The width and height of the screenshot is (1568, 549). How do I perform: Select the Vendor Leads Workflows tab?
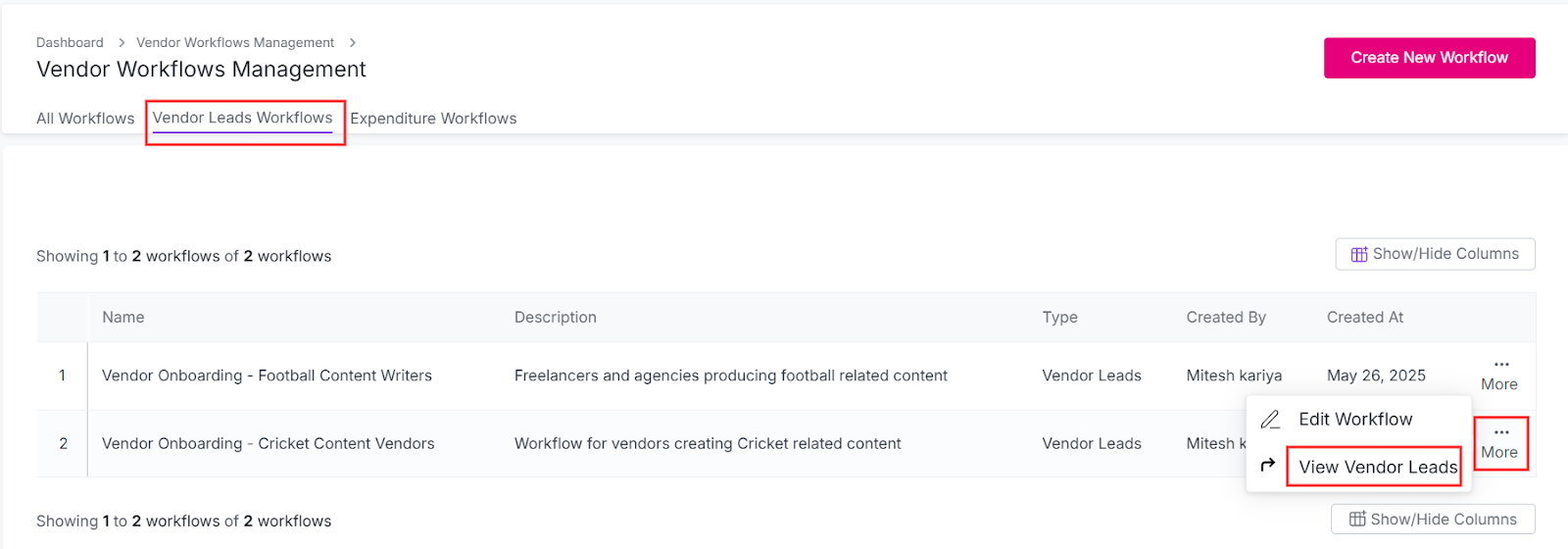point(243,118)
